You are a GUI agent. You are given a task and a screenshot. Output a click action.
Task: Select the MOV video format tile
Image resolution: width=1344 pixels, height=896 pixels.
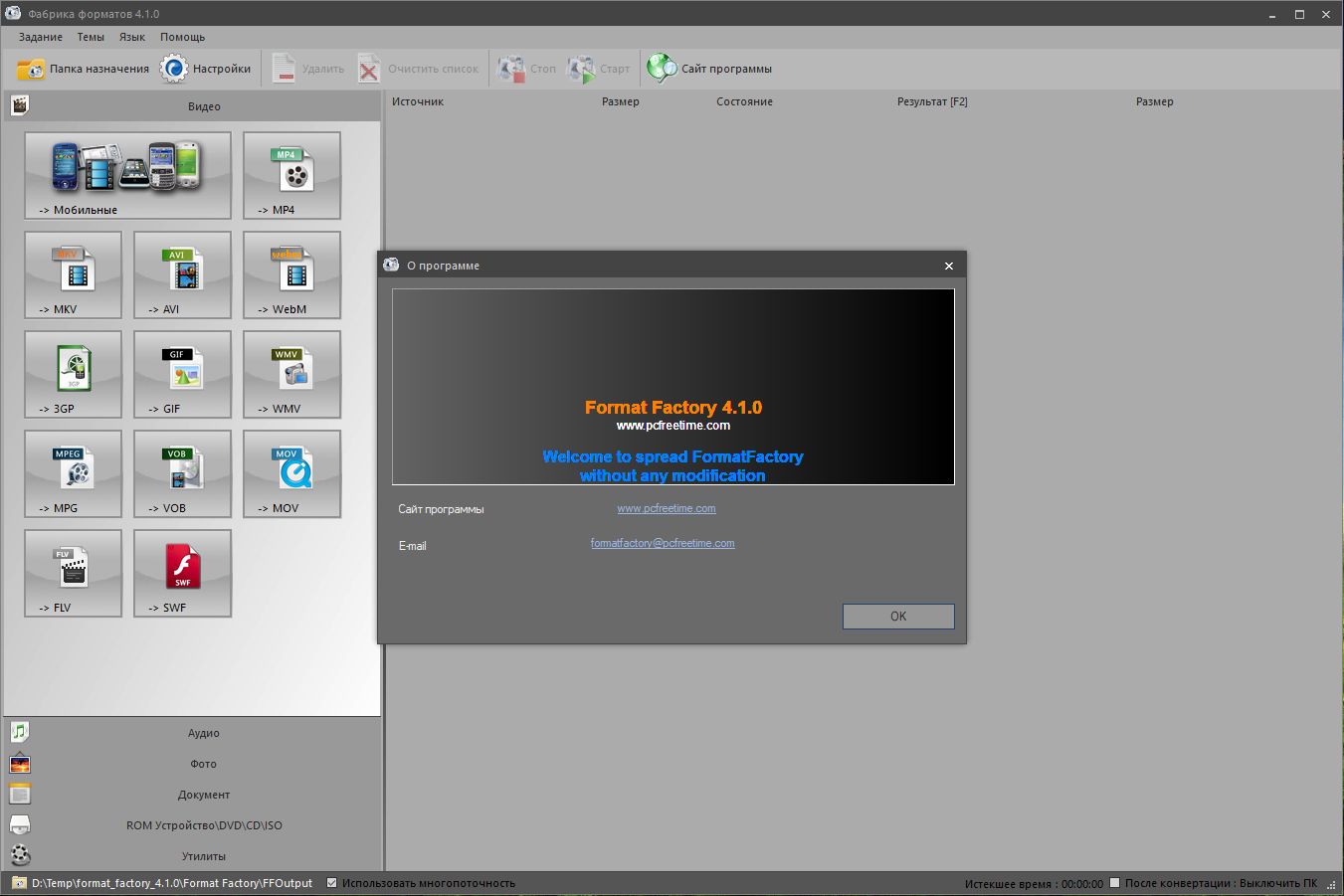(291, 473)
